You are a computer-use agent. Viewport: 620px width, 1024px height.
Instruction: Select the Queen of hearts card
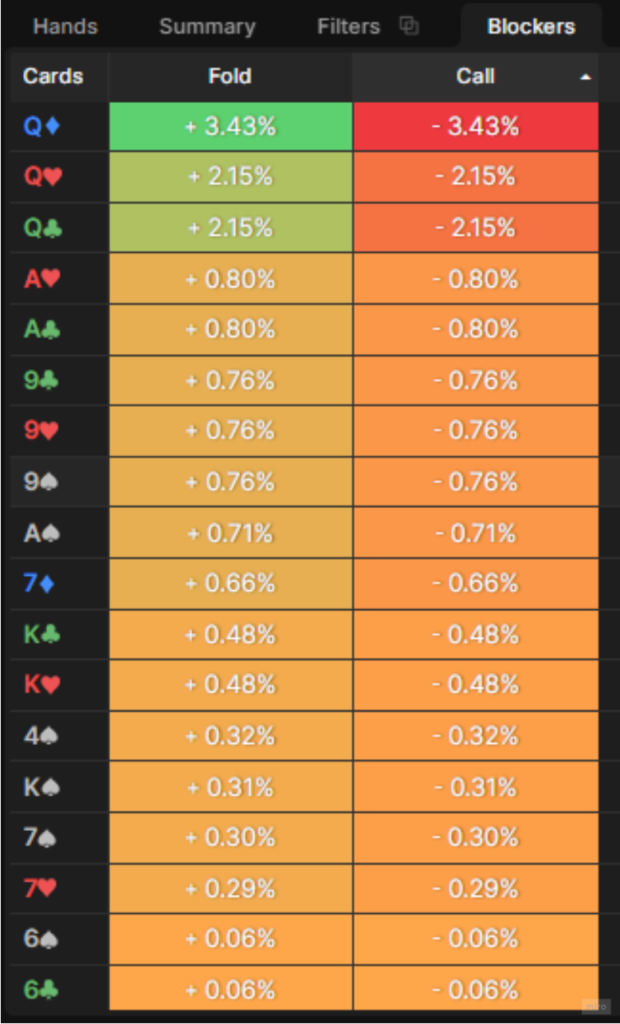[42, 176]
